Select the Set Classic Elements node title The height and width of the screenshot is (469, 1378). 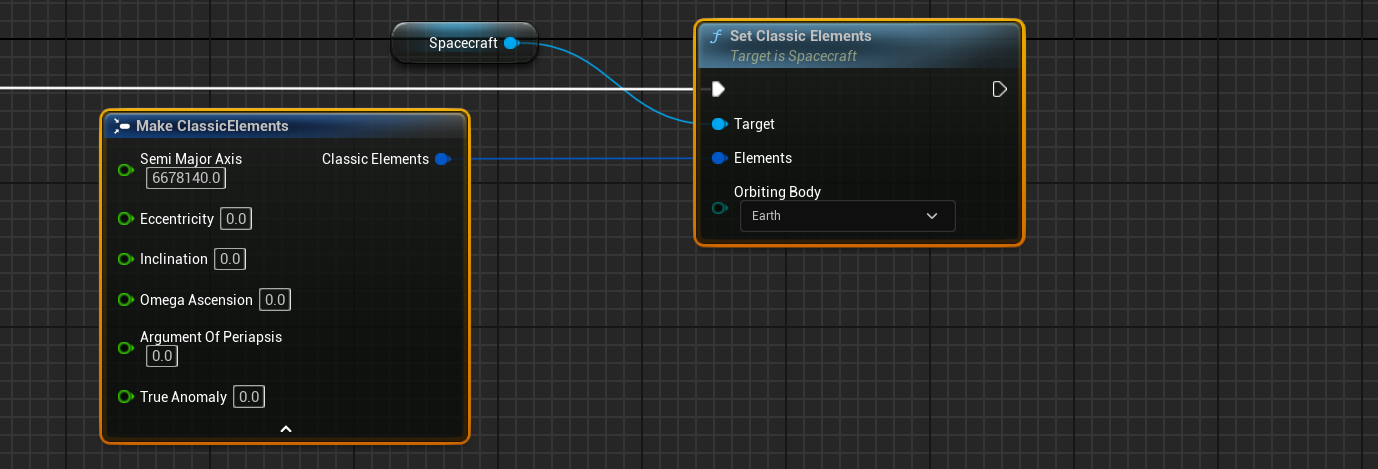(x=800, y=36)
